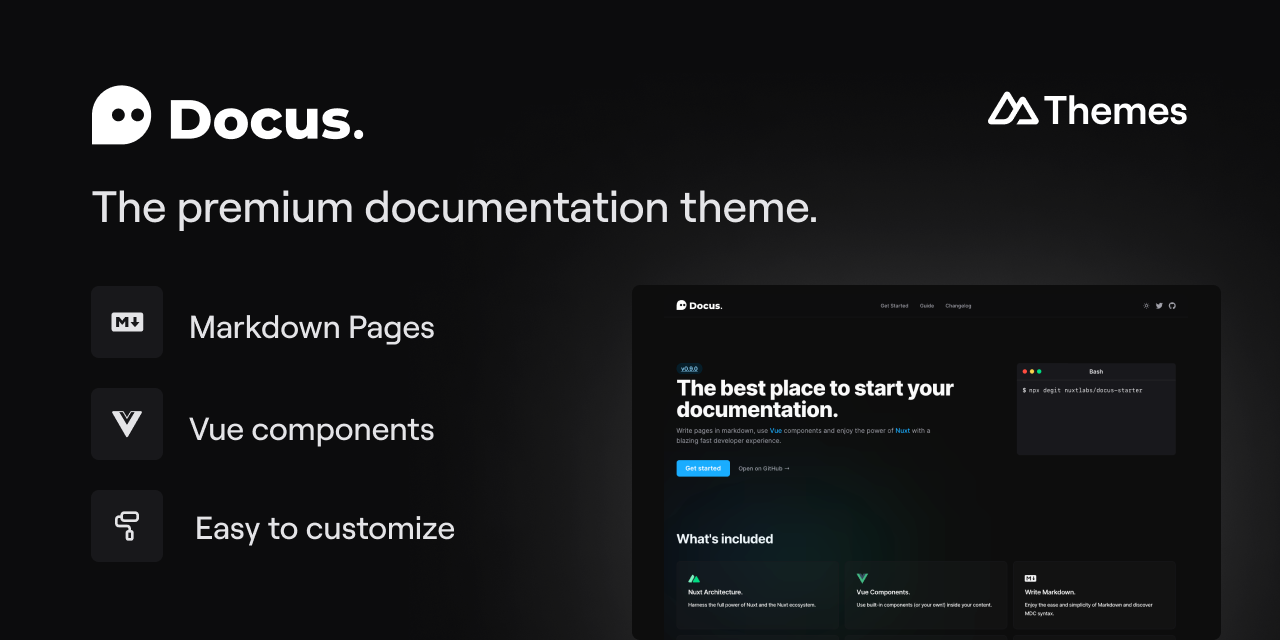Open the Changelog page

click(x=958, y=305)
